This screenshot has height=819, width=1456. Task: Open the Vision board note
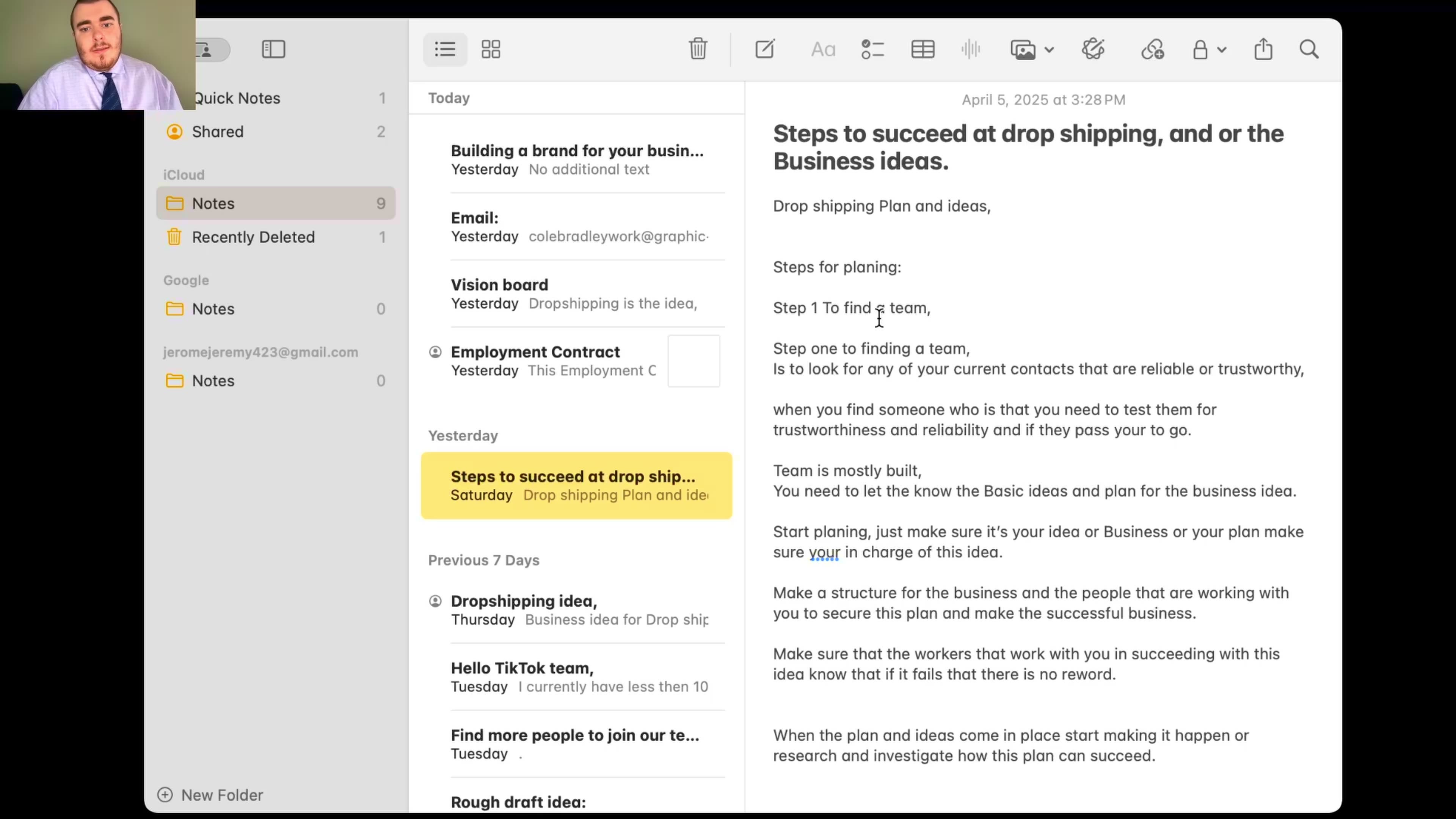coord(576,293)
